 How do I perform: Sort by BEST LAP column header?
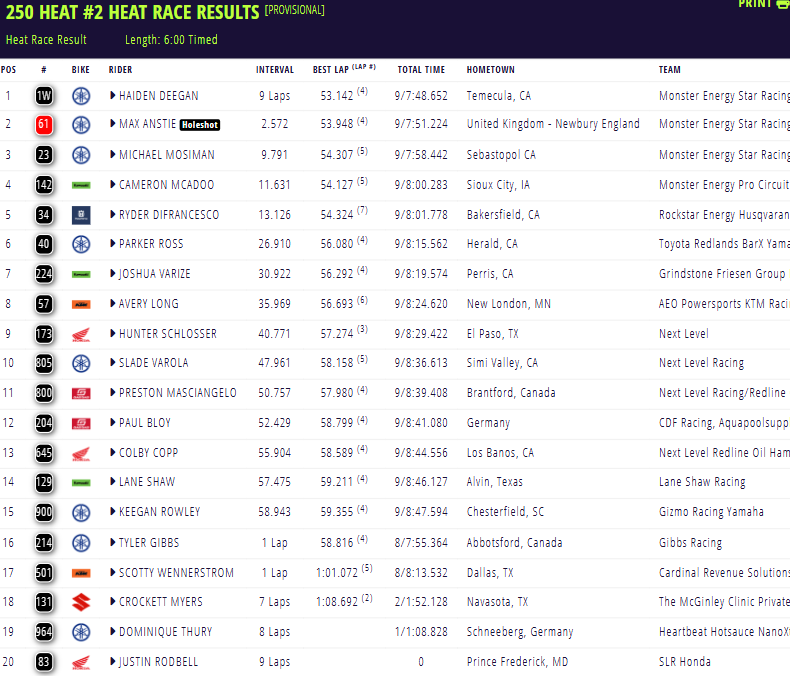pyautogui.click(x=344, y=69)
